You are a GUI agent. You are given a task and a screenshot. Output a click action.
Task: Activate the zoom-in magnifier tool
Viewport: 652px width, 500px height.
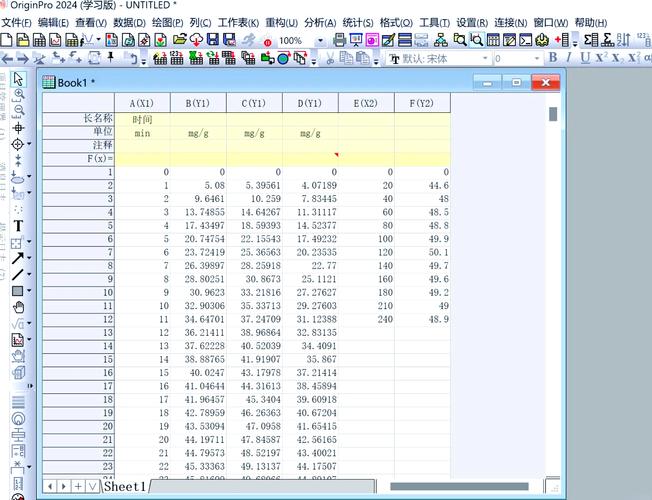pyautogui.click(x=18, y=95)
